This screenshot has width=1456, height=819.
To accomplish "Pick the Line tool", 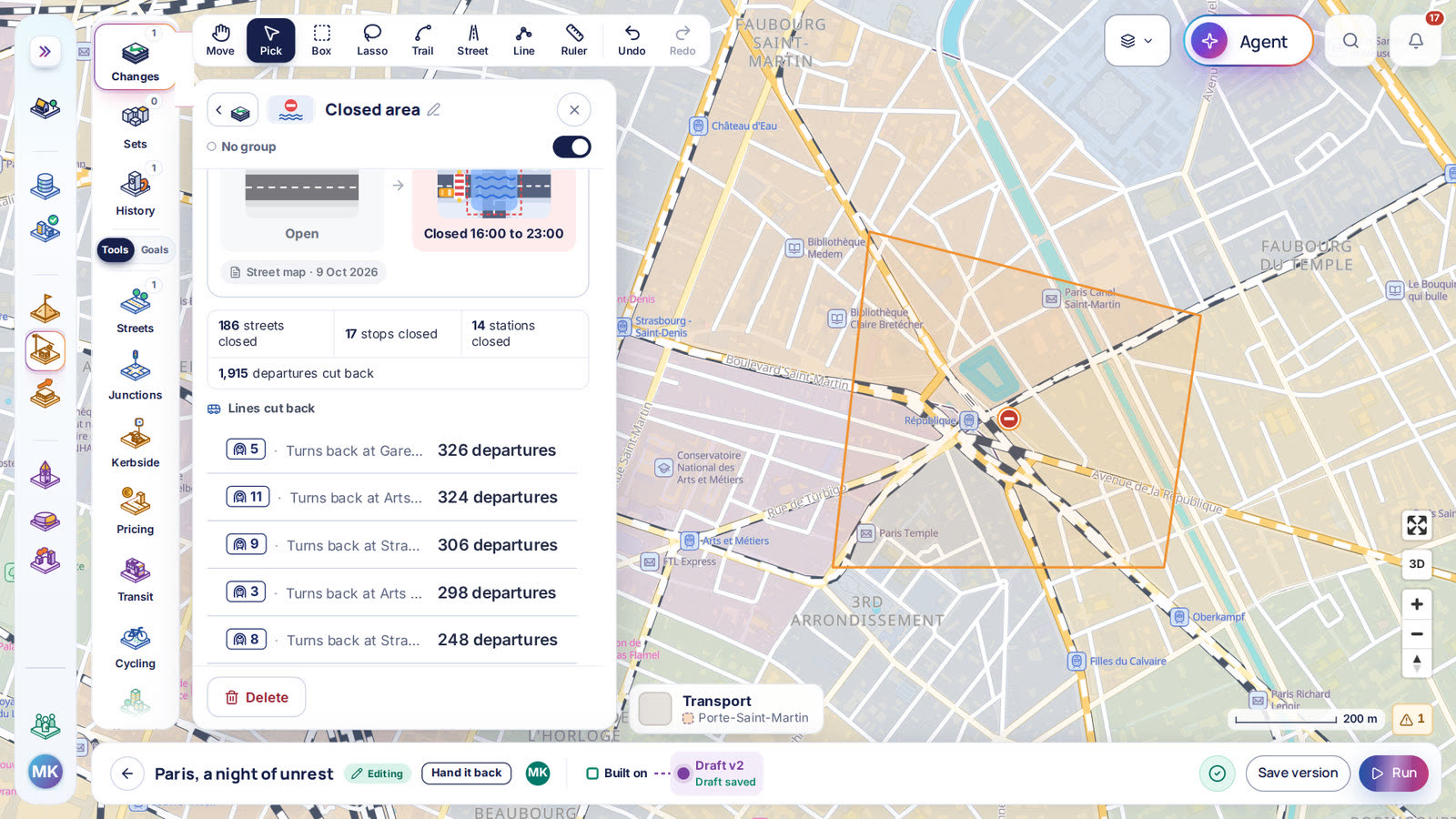I will (x=524, y=41).
